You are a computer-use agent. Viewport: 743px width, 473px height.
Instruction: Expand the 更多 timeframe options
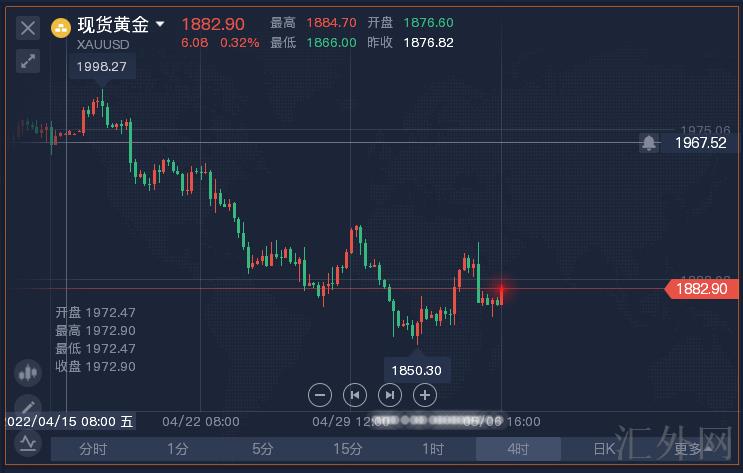point(690,449)
